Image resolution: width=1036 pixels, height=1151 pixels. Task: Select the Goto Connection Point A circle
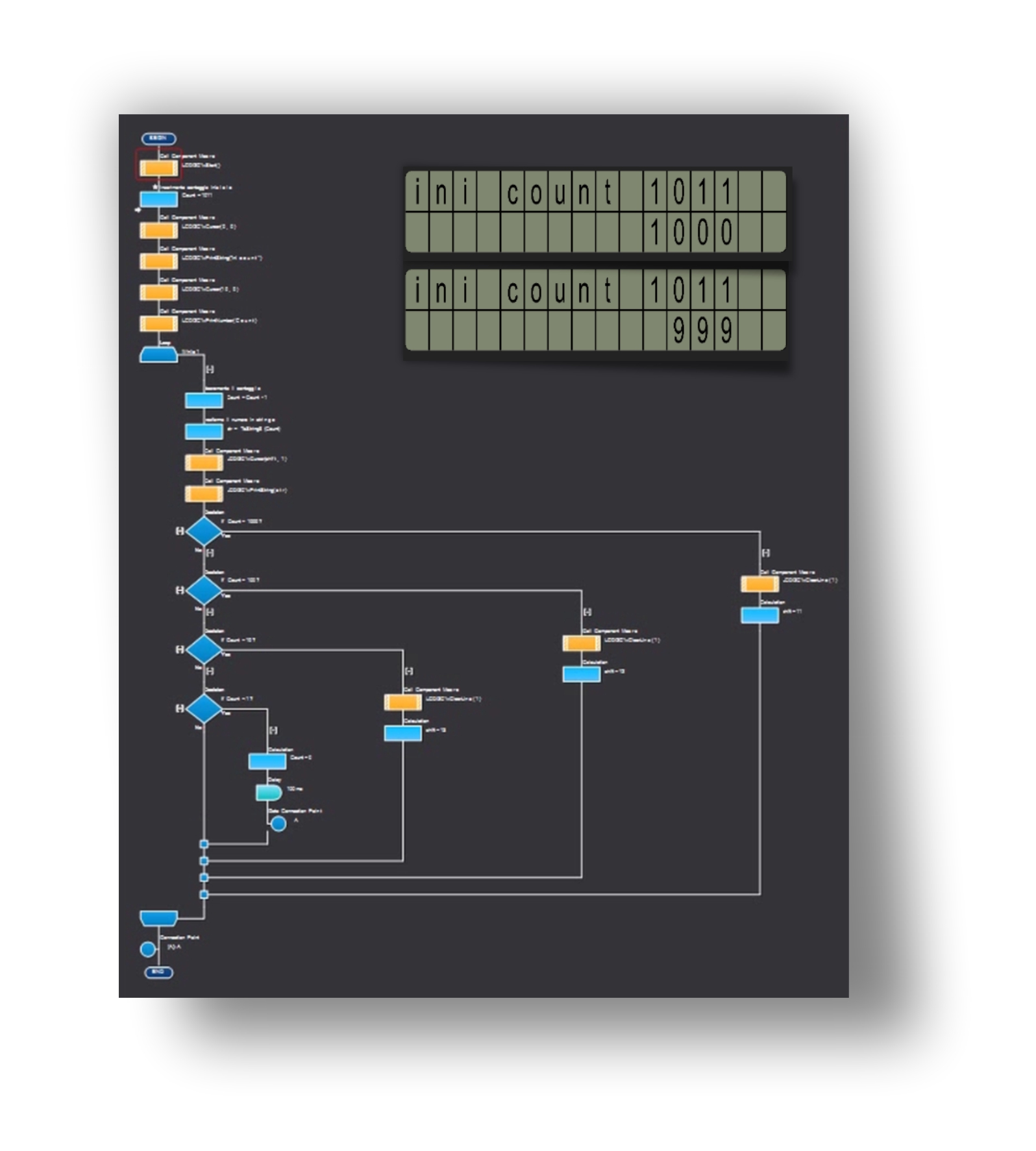(278, 824)
